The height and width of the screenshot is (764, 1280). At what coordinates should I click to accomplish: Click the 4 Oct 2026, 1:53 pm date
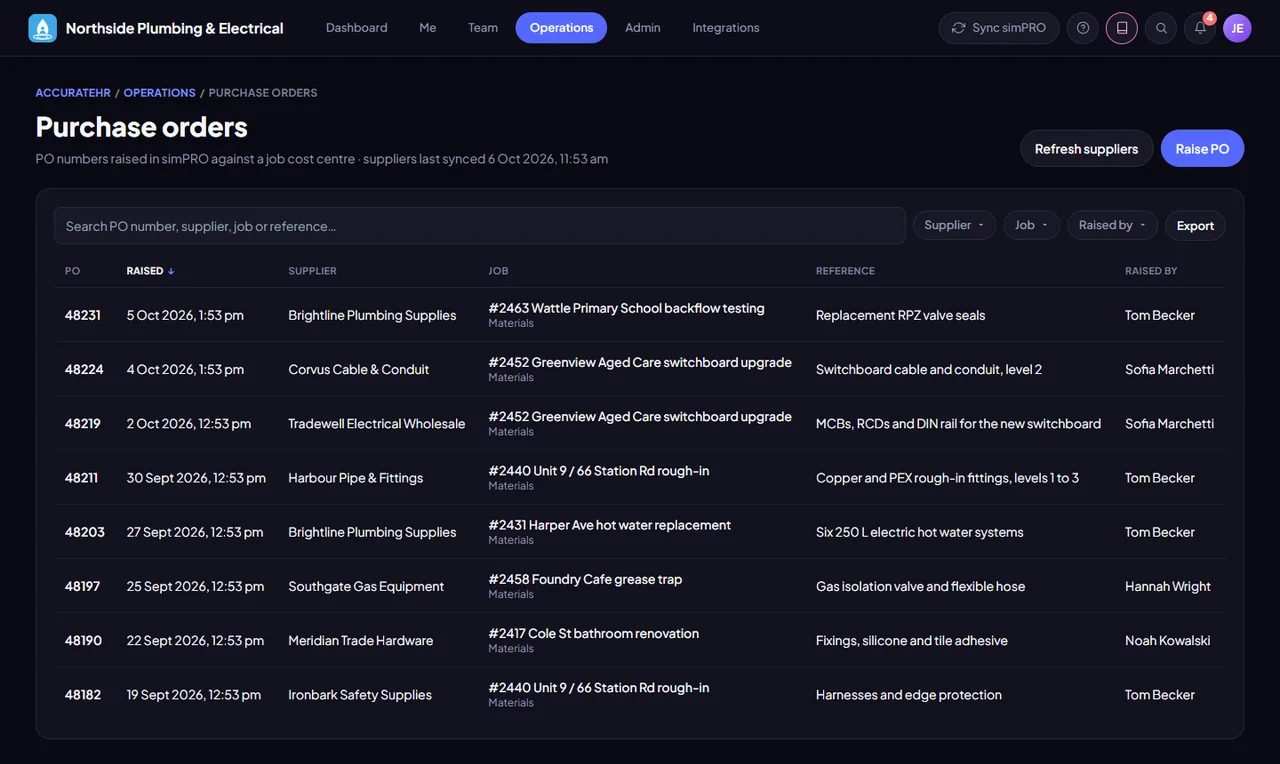point(185,369)
